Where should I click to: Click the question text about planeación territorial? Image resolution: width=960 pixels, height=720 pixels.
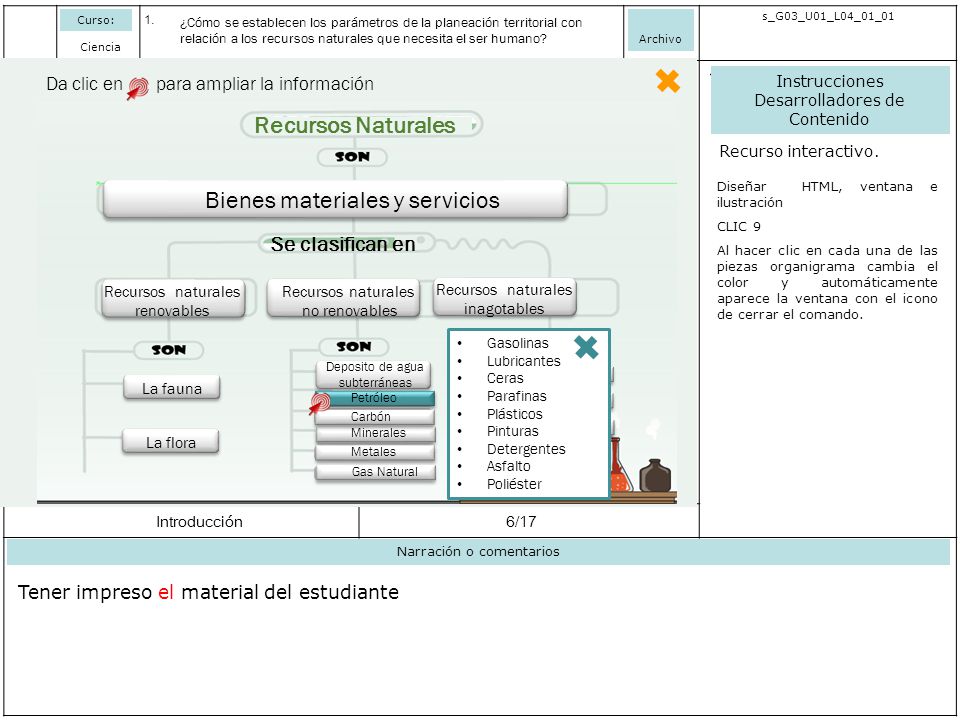click(381, 31)
